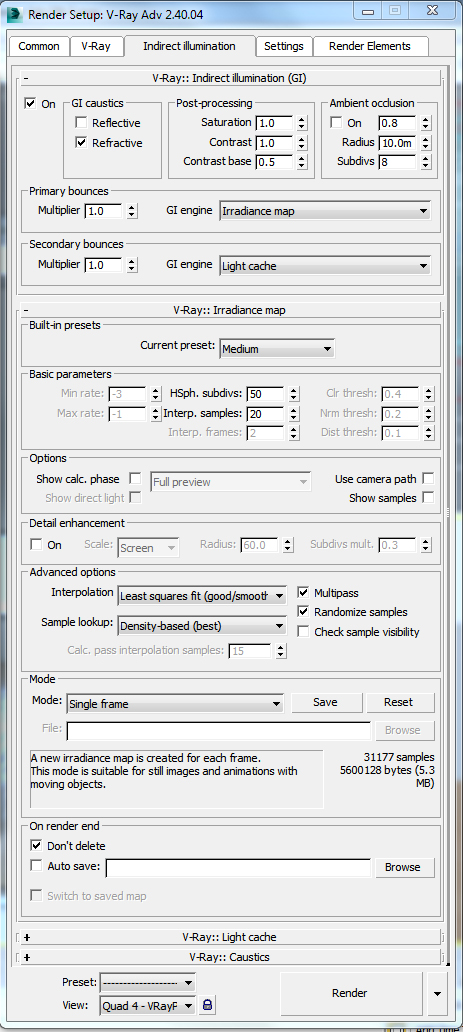The height and width of the screenshot is (1032, 463).
Task: Switch to the Common tab
Action: (39, 46)
